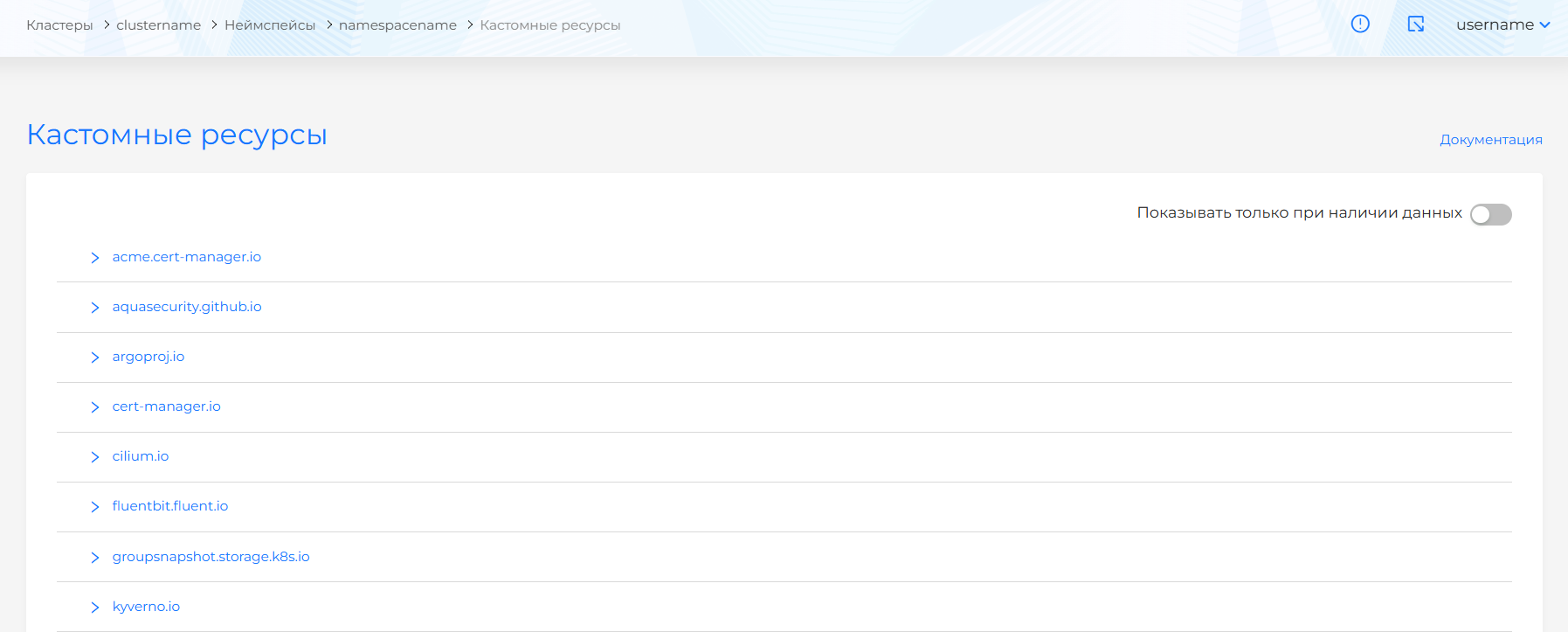Navigate to clustername breadcrumb
The image size is (1568, 632).
158,25
